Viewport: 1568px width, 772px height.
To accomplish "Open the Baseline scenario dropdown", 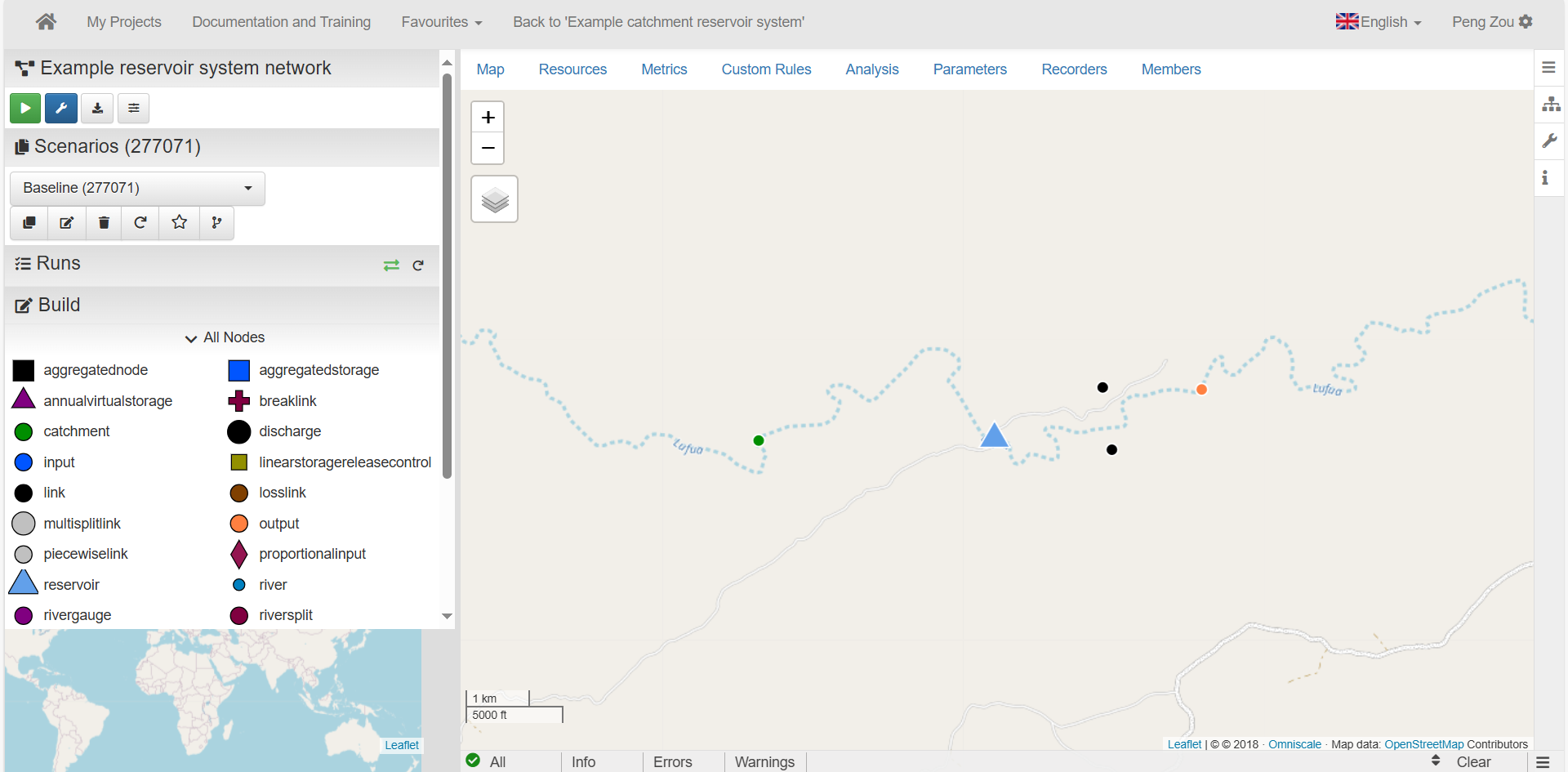I will pyautogui.click(x=137, y=189).
